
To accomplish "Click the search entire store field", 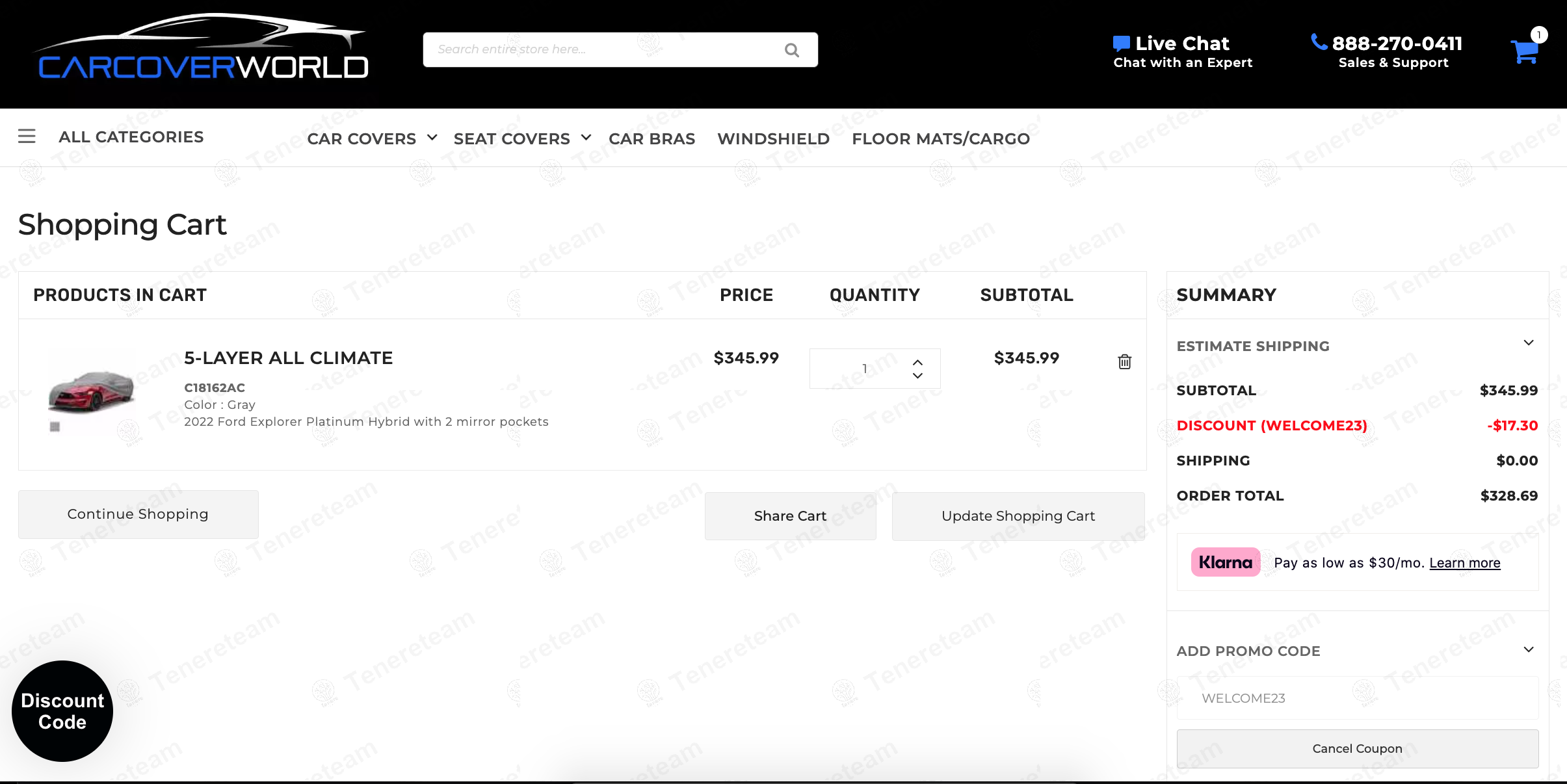I will tap(605, 49).
